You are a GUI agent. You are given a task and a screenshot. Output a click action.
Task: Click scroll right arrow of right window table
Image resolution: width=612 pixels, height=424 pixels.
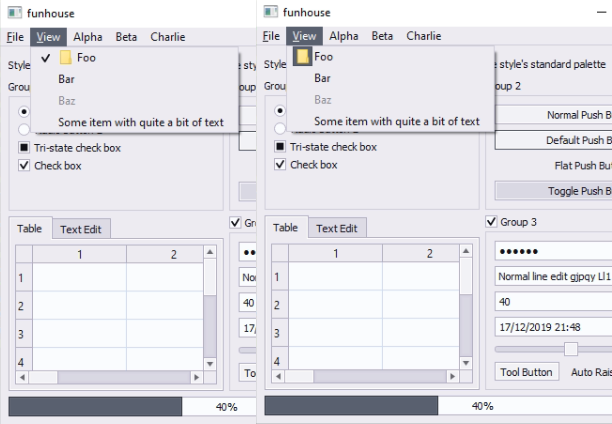[452, 376]
